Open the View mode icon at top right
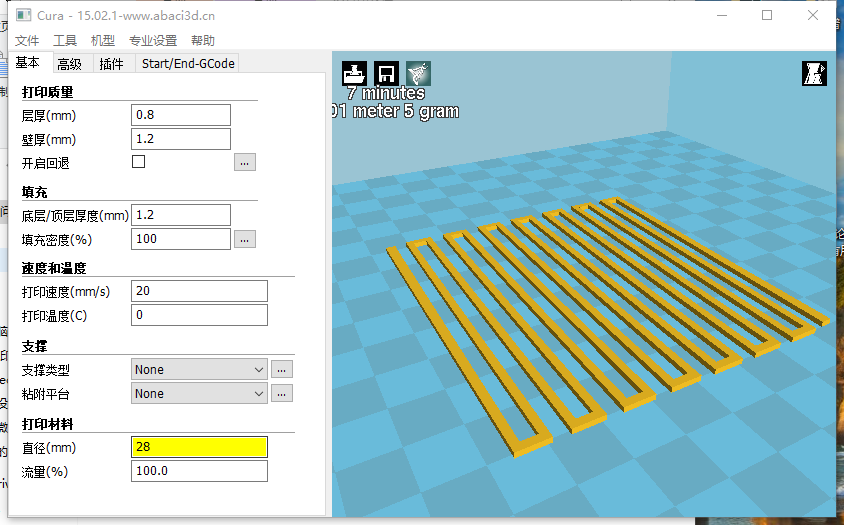Screen dimensions: 844x525 coord(814,73)
